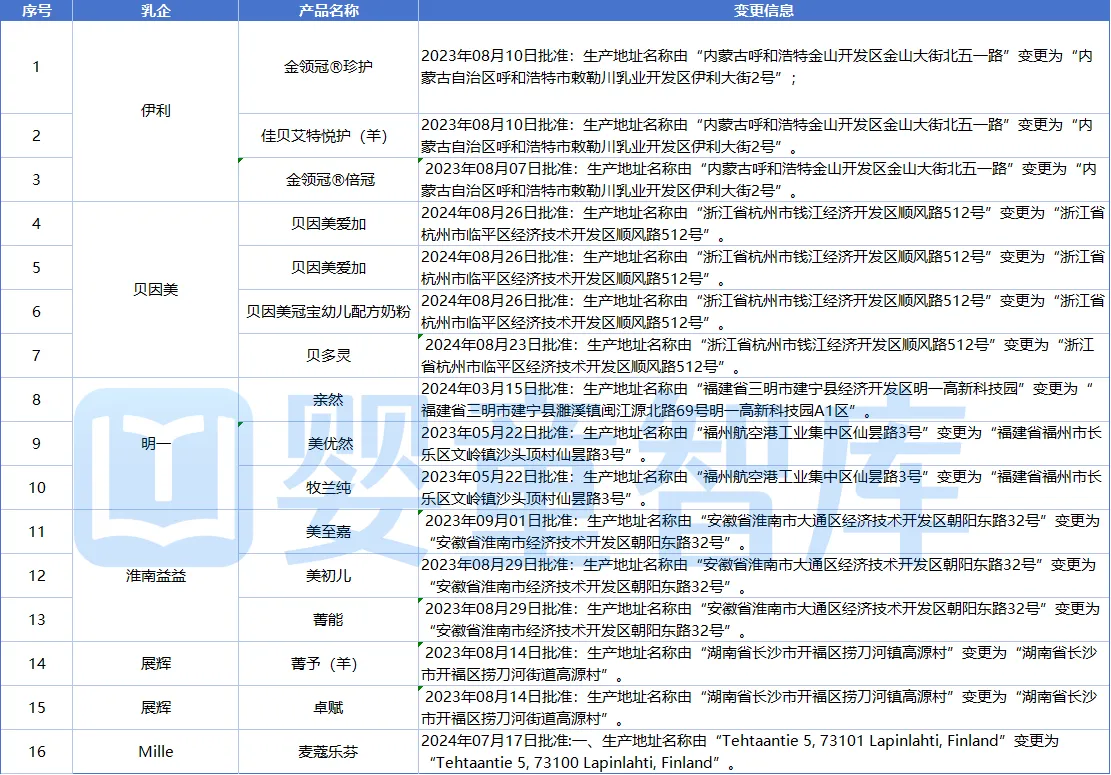Click 序号 cell number 3
Image resolution: width=1111 pixels, height=775 pixels.
click(36, 180)
